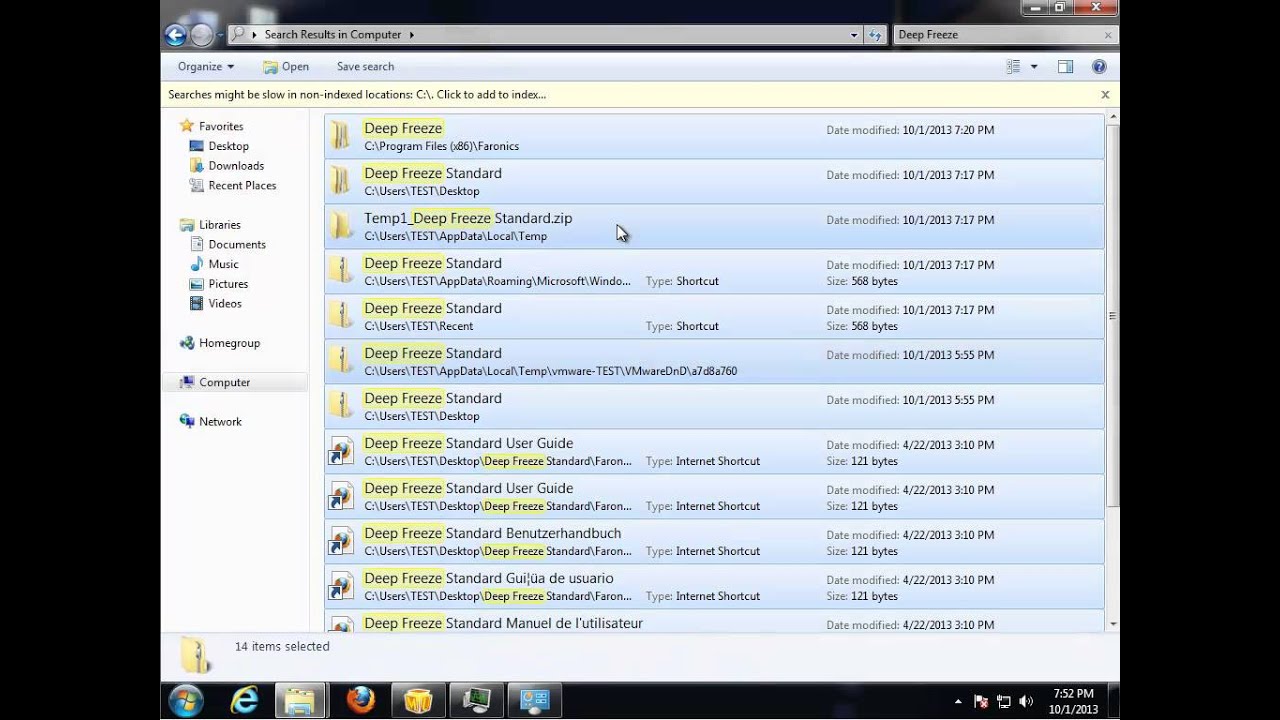1280x720 pixels.
Task: Select Homegroup in the navigation pane
Action: pos(229,343)
